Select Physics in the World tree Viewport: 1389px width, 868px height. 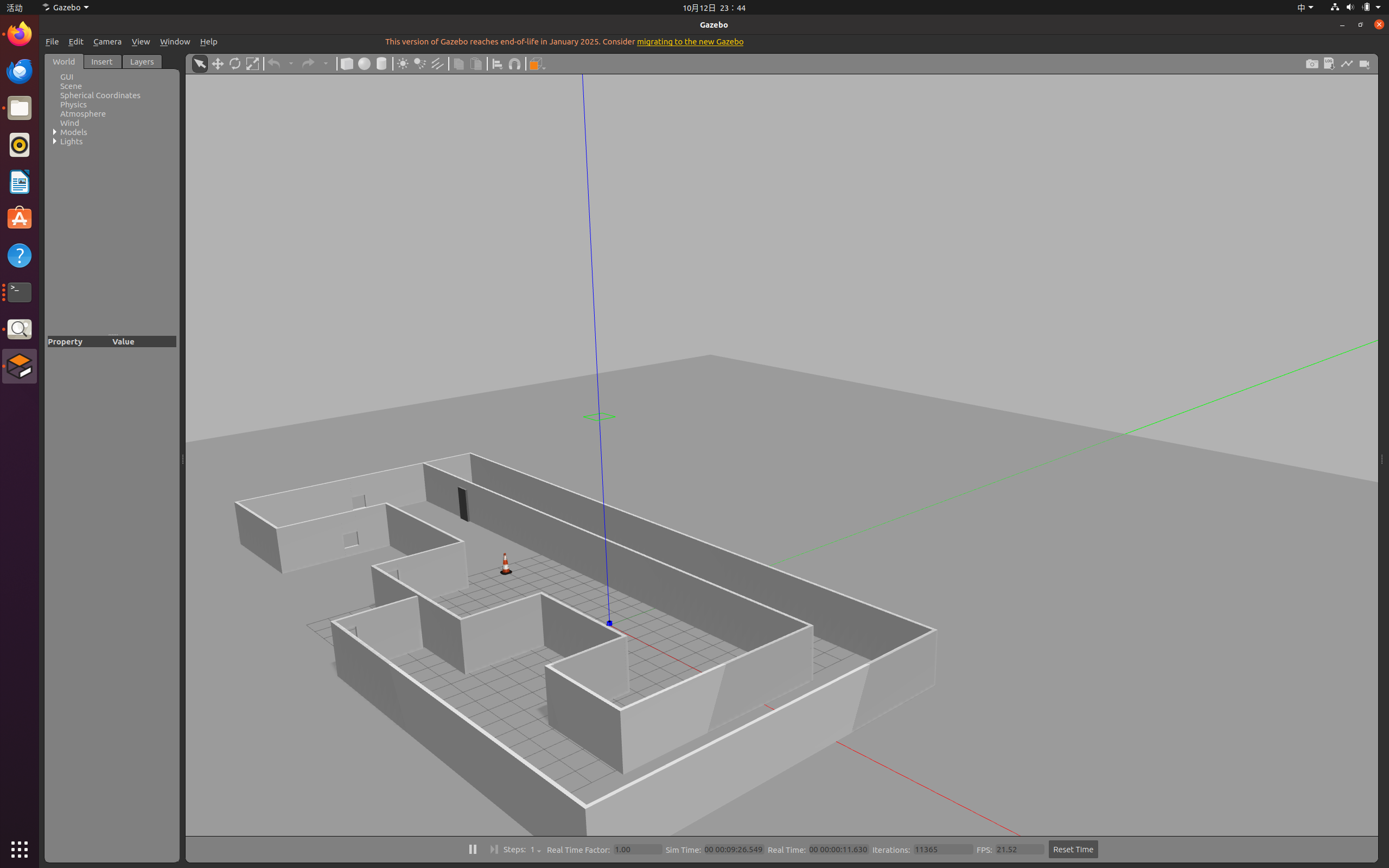click(x=73, y=105)
